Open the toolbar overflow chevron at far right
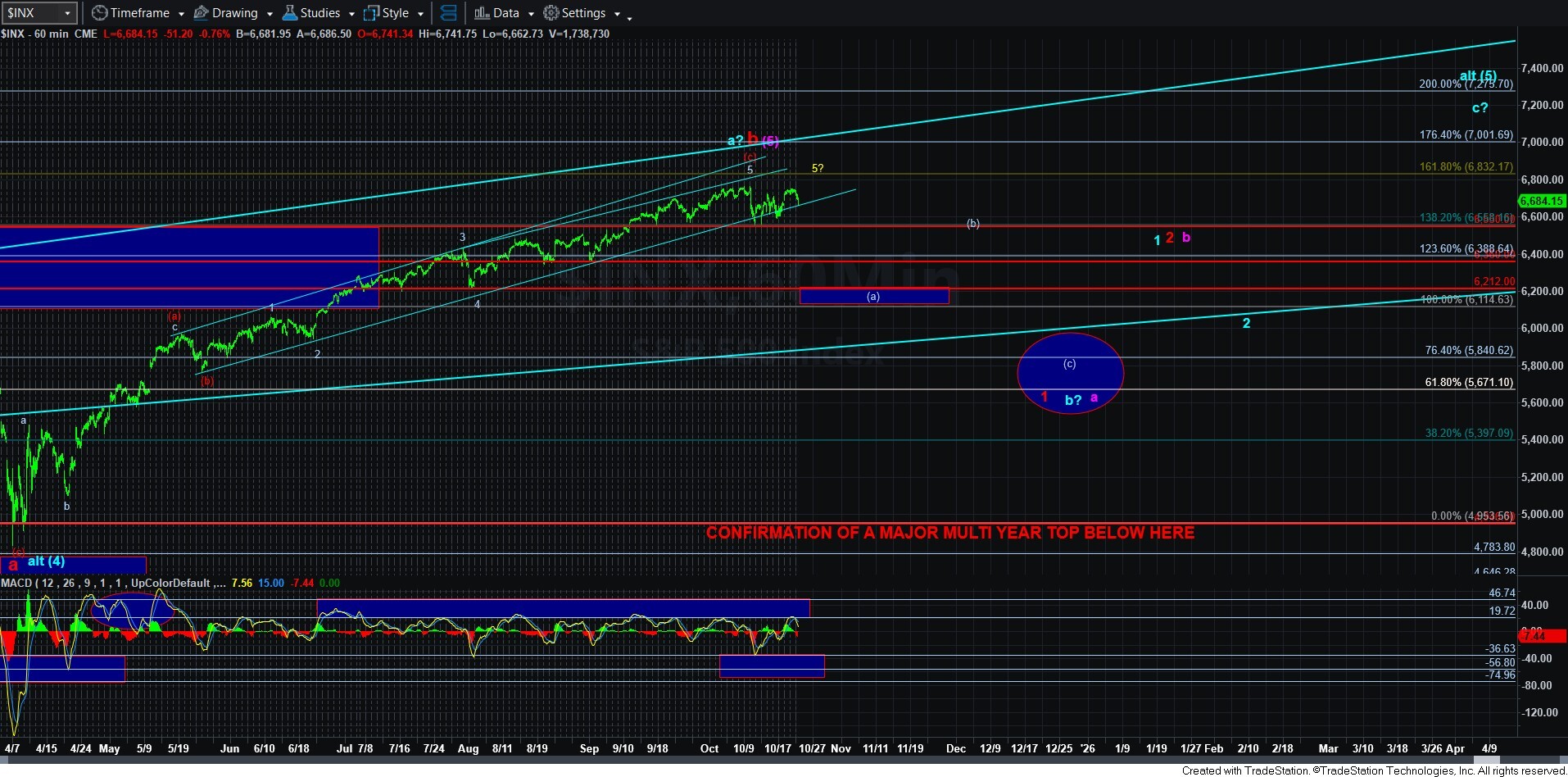 (x=629, y=16)
